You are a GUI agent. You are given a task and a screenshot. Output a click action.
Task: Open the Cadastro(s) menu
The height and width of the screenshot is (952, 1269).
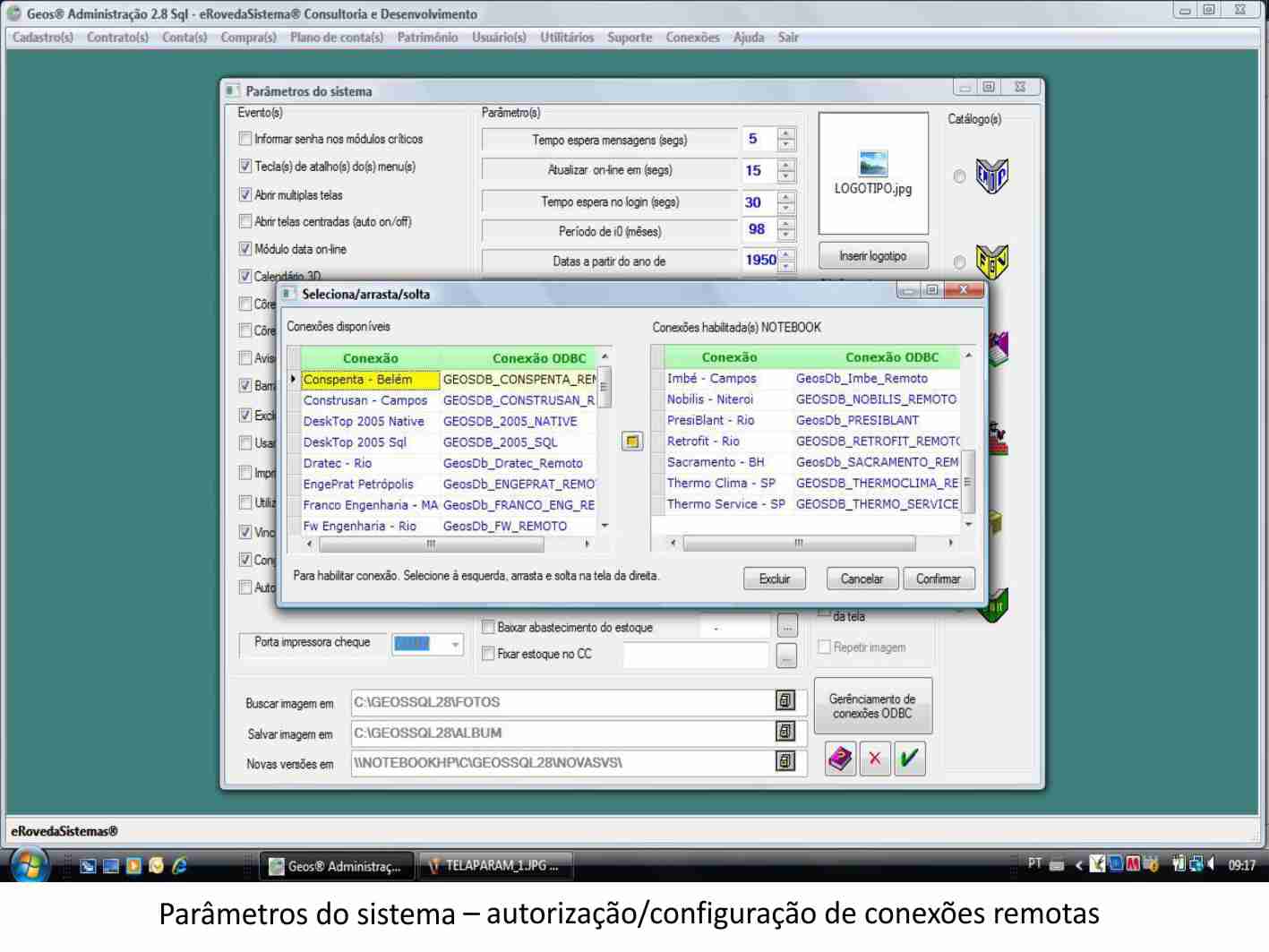tap(43, 38)
